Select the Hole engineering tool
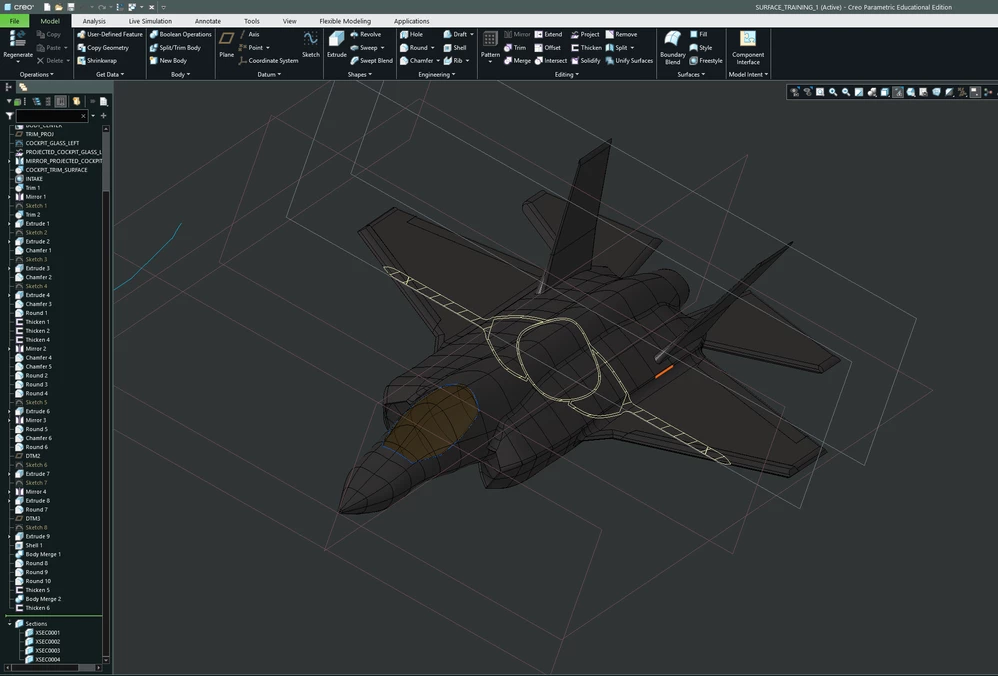The height and width of the screenshot is (676, 998). [411, 34]
